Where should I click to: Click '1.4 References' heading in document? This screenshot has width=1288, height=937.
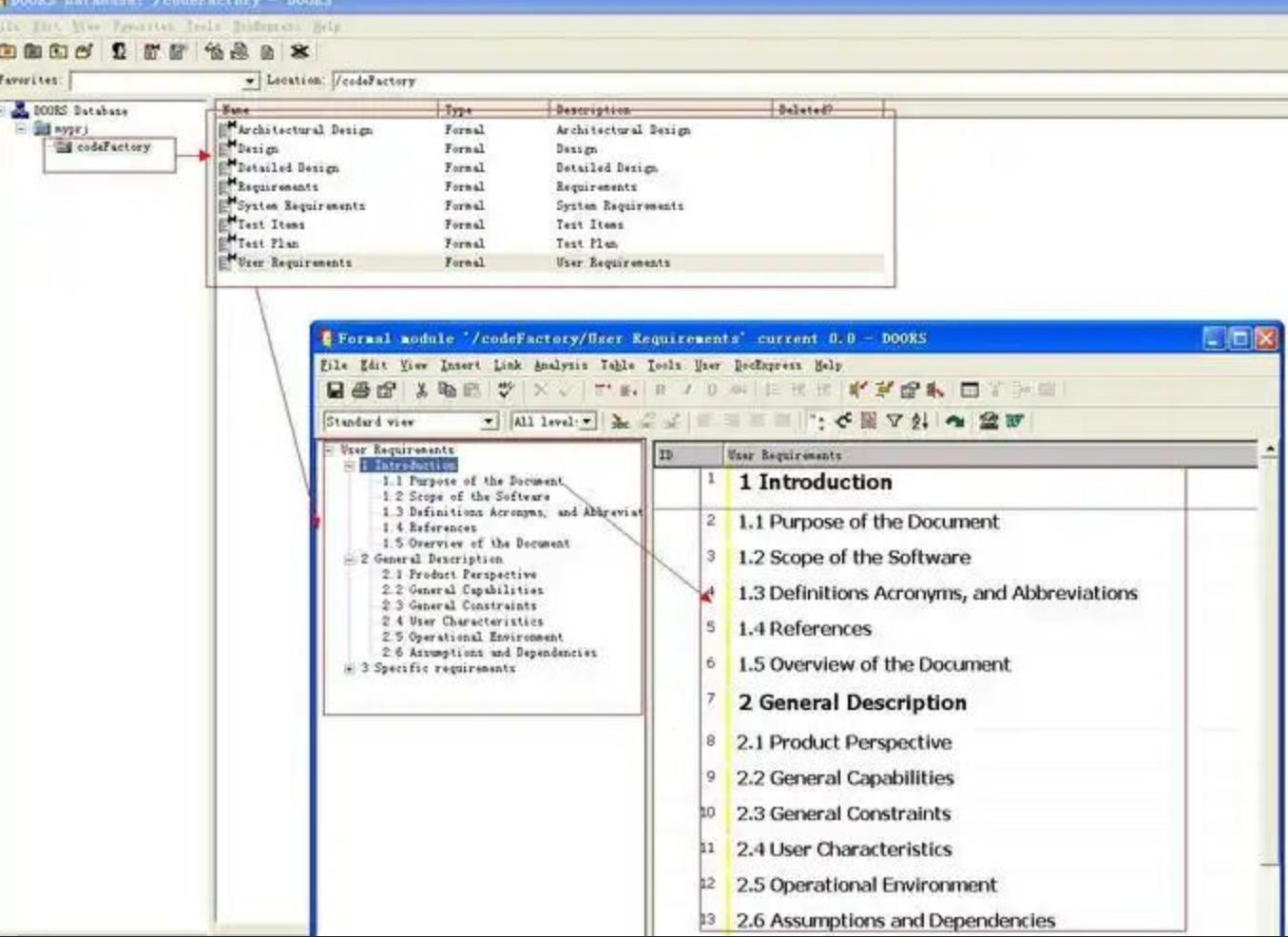pyautogui.click(x=804, y=628)
